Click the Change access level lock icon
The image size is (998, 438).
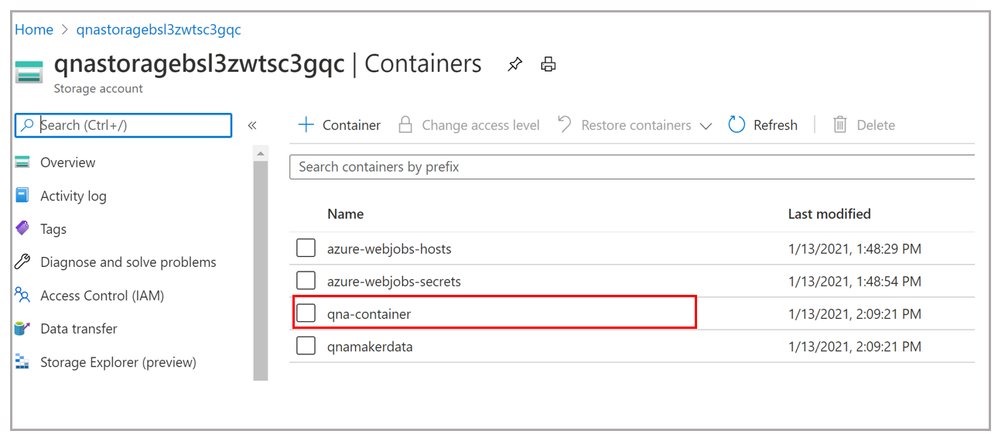point(405,125)
